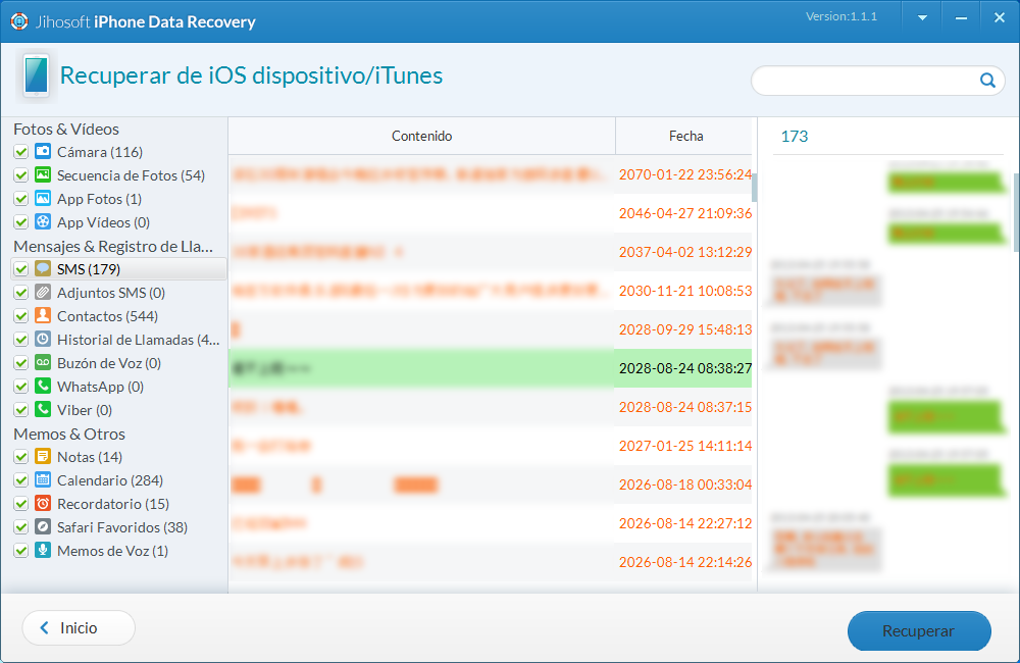Click the message list scrollbar thumb
1020x663 pixels.
755,185
